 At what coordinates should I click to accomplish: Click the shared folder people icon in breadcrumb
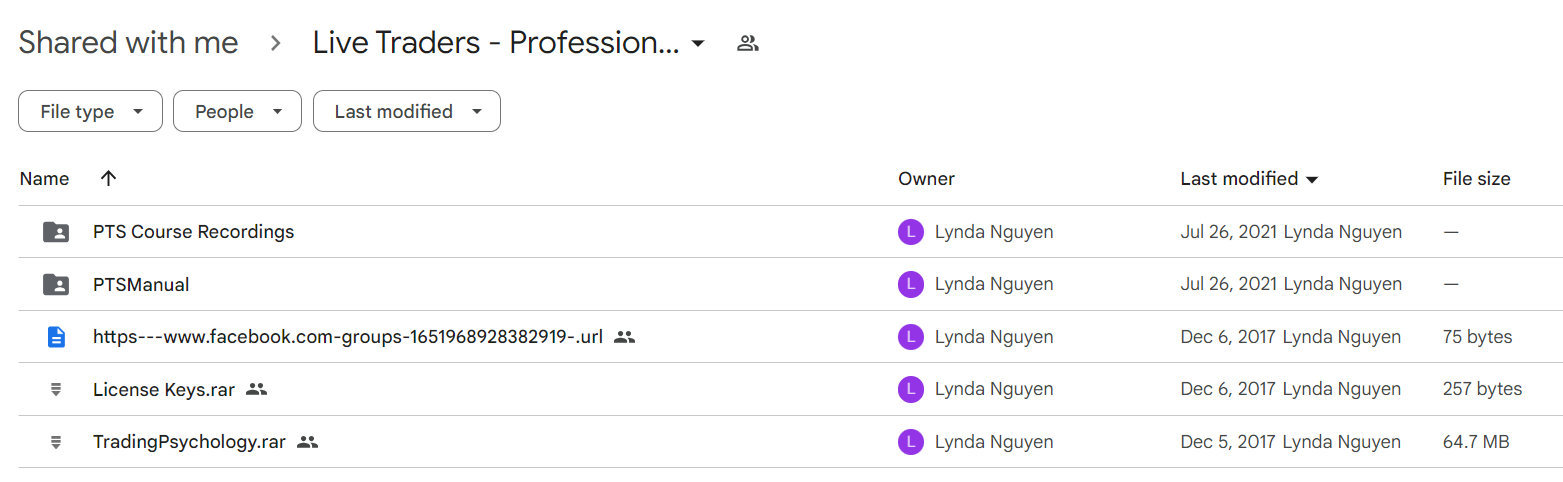coord(748,43)
